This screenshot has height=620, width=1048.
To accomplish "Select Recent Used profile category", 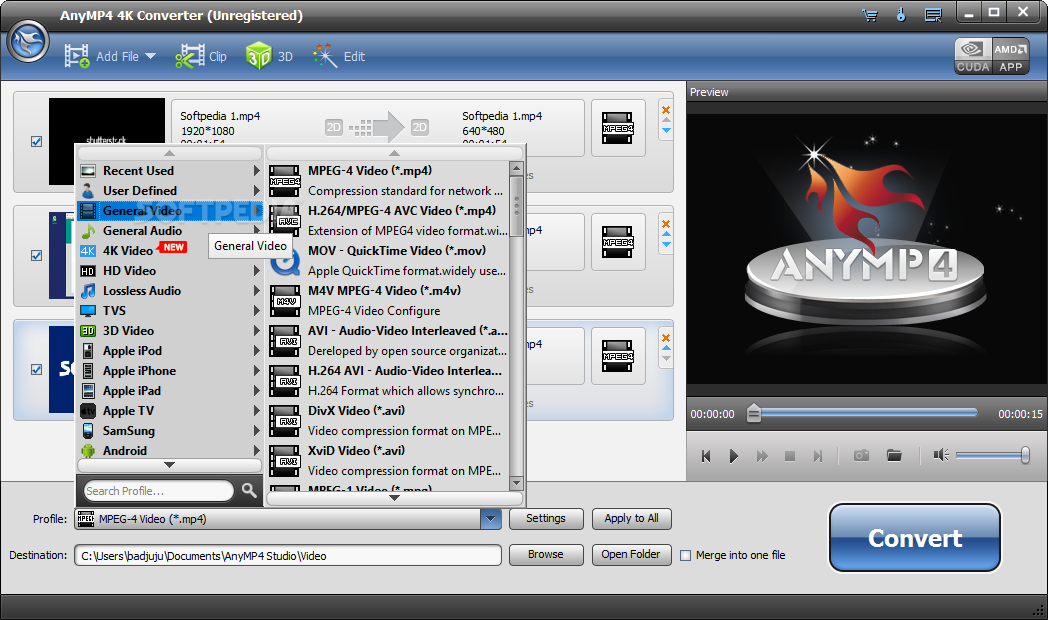I will [170, 171].
